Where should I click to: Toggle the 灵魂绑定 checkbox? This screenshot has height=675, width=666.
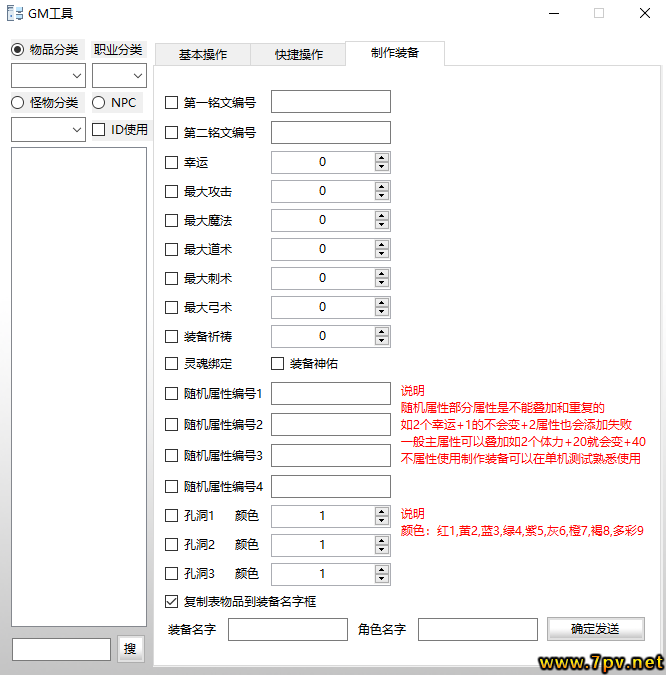pyautogui.click(x=171, y=364)
